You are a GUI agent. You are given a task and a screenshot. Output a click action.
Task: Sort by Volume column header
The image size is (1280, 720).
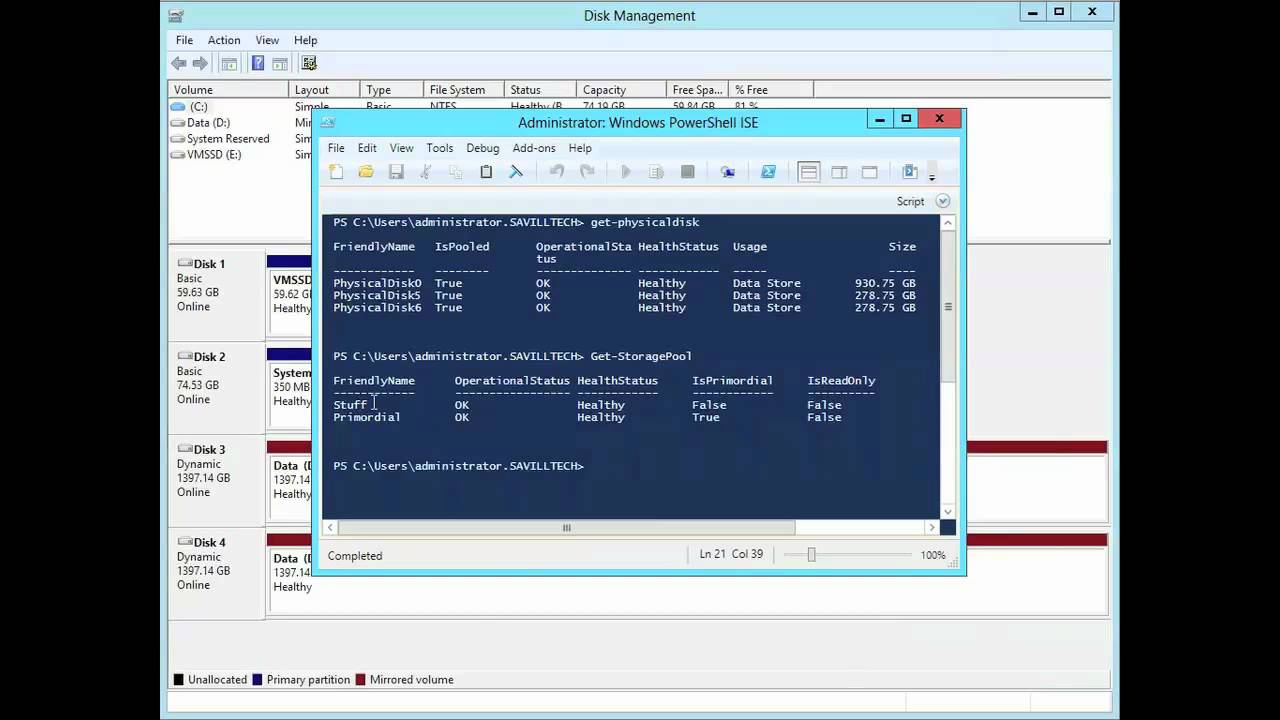click(x=229, y=89)
